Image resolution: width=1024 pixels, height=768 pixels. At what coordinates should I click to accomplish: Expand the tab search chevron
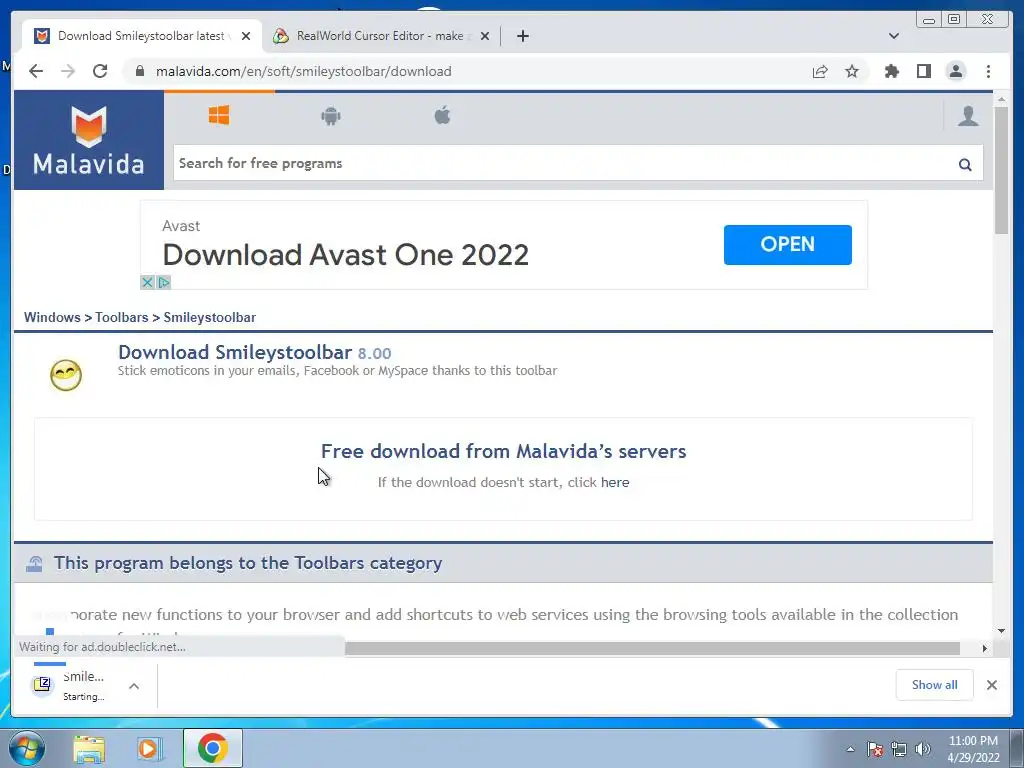tap(894, 36)
